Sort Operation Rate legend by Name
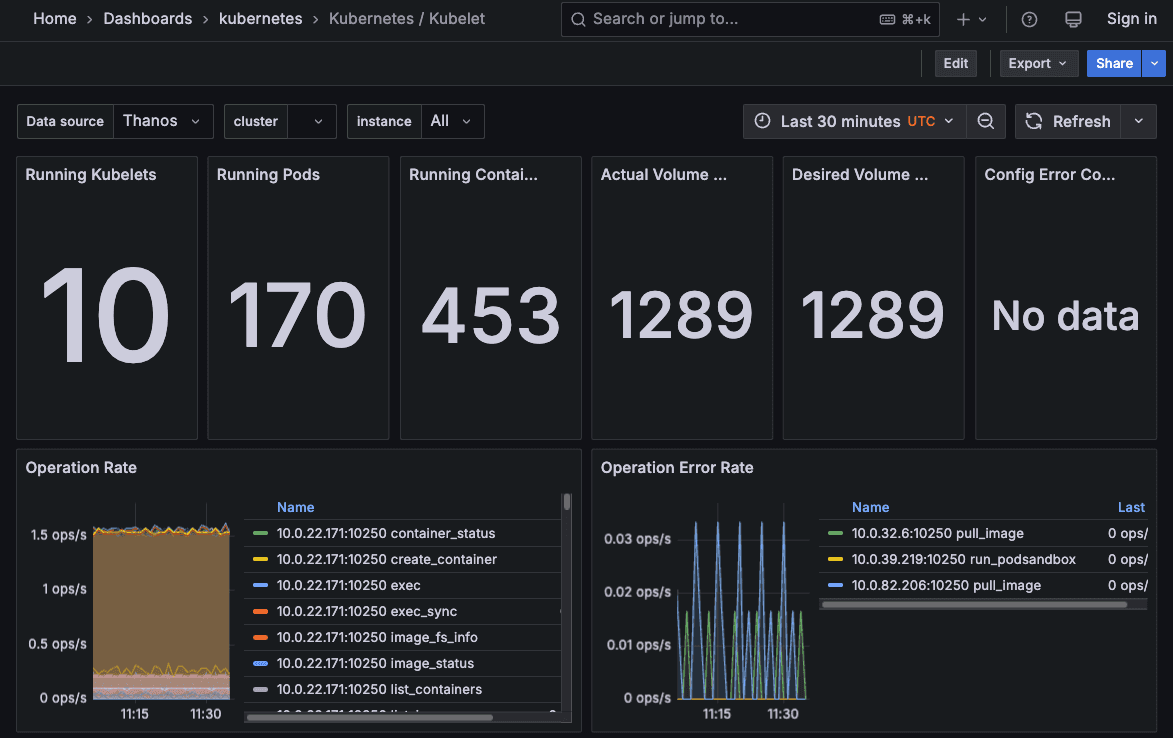The height and width of the screenshot is (738, 1173). click(295, 507)
